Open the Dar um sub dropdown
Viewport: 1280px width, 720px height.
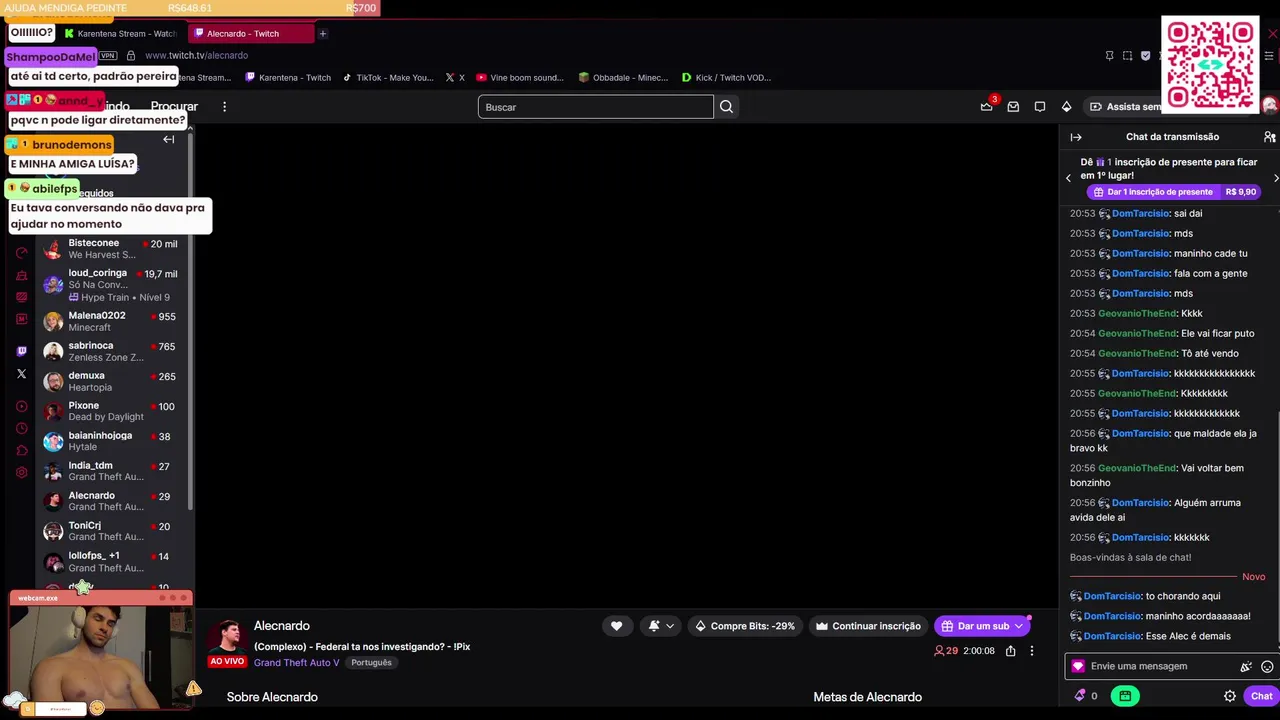983,626
